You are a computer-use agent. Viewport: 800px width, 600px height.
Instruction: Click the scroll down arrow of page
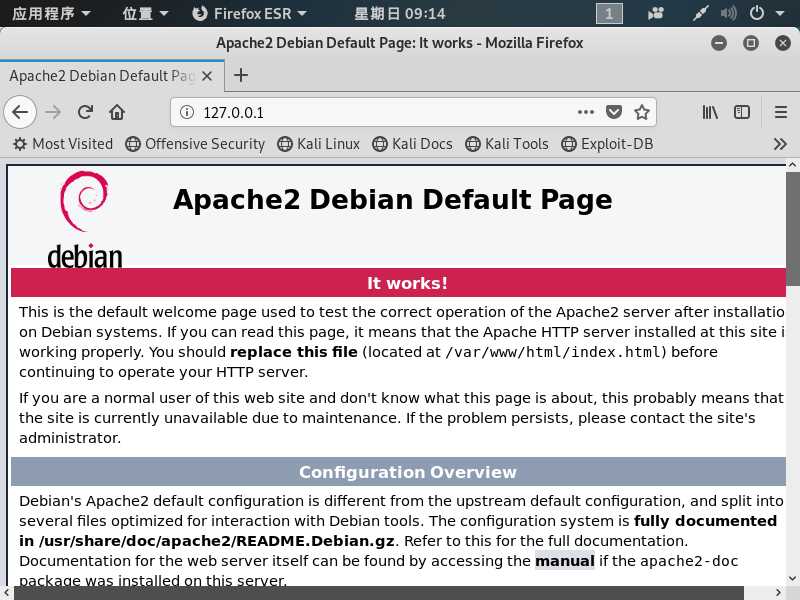792,578
